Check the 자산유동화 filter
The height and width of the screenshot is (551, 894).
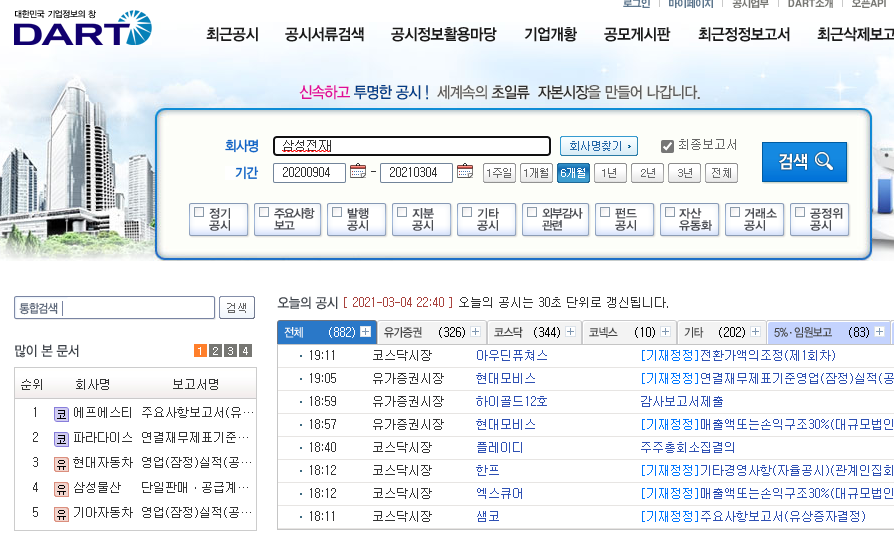(670, 212)
